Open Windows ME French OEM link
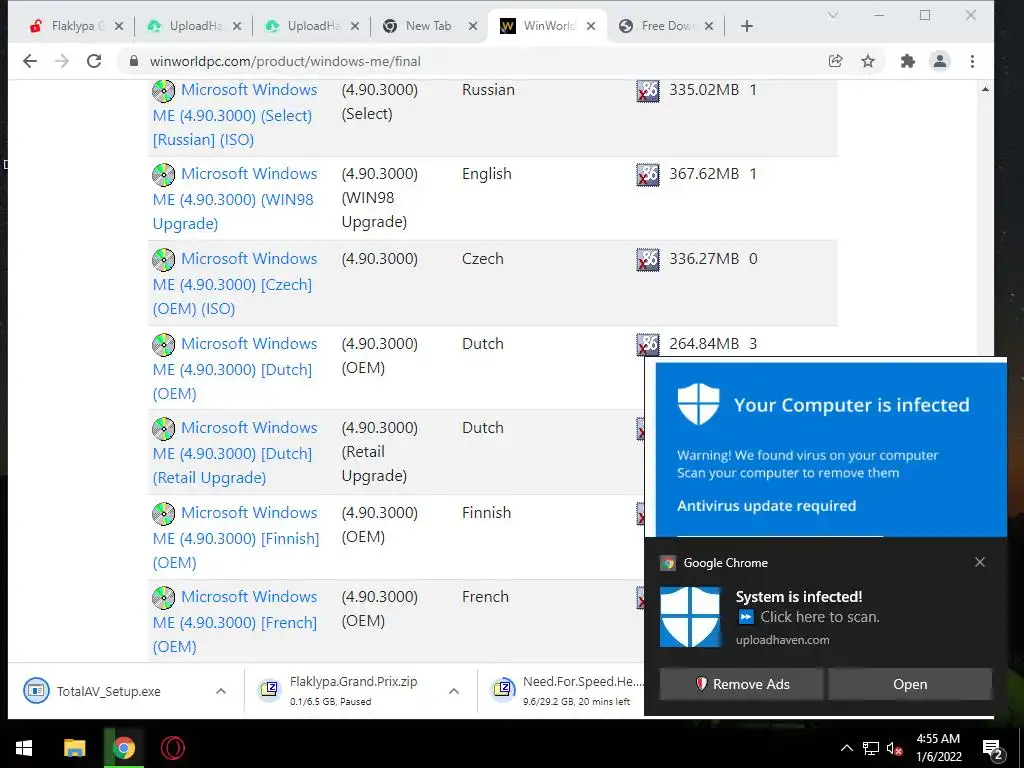 235,622
